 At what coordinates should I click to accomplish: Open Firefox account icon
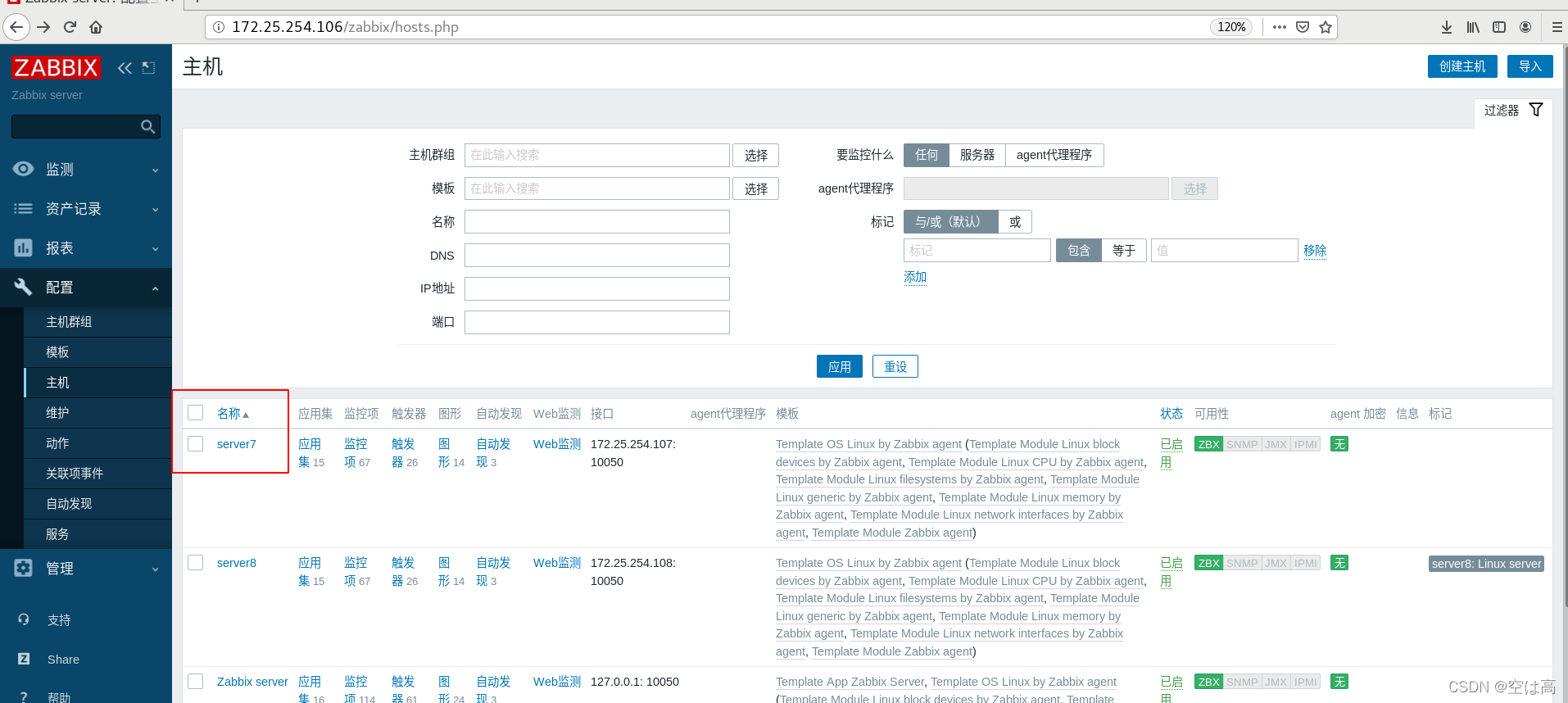(1525, 27)
